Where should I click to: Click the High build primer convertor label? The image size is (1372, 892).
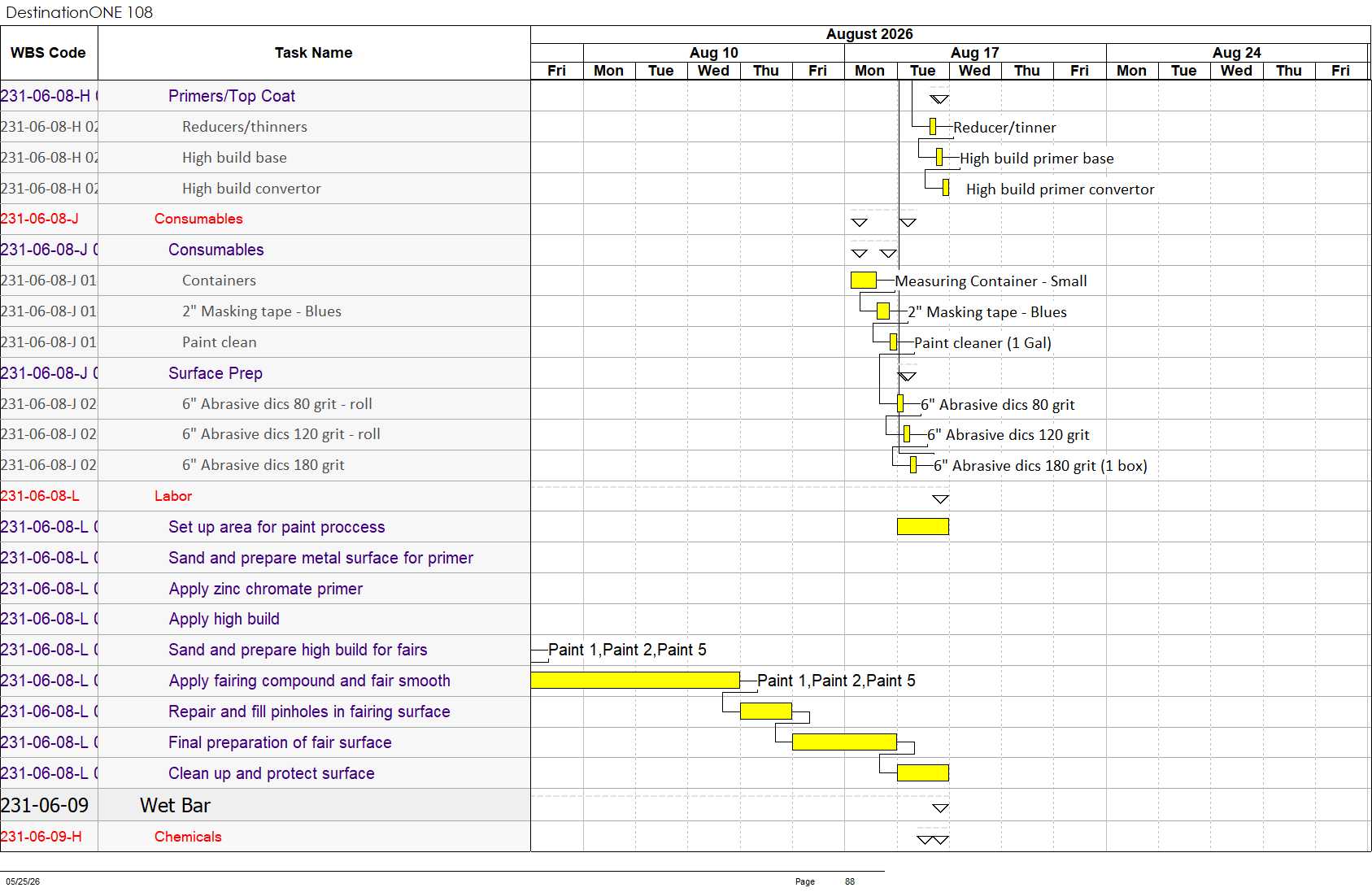click(x=1060, y=189)
